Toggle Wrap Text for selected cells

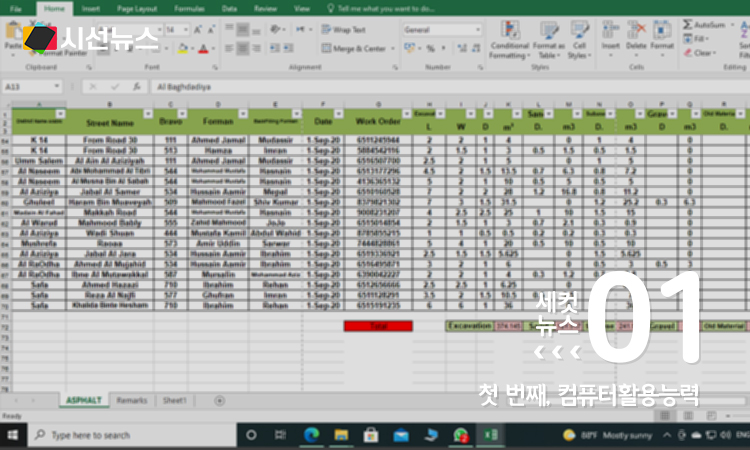pyautogui.click(x=344, y=30)
